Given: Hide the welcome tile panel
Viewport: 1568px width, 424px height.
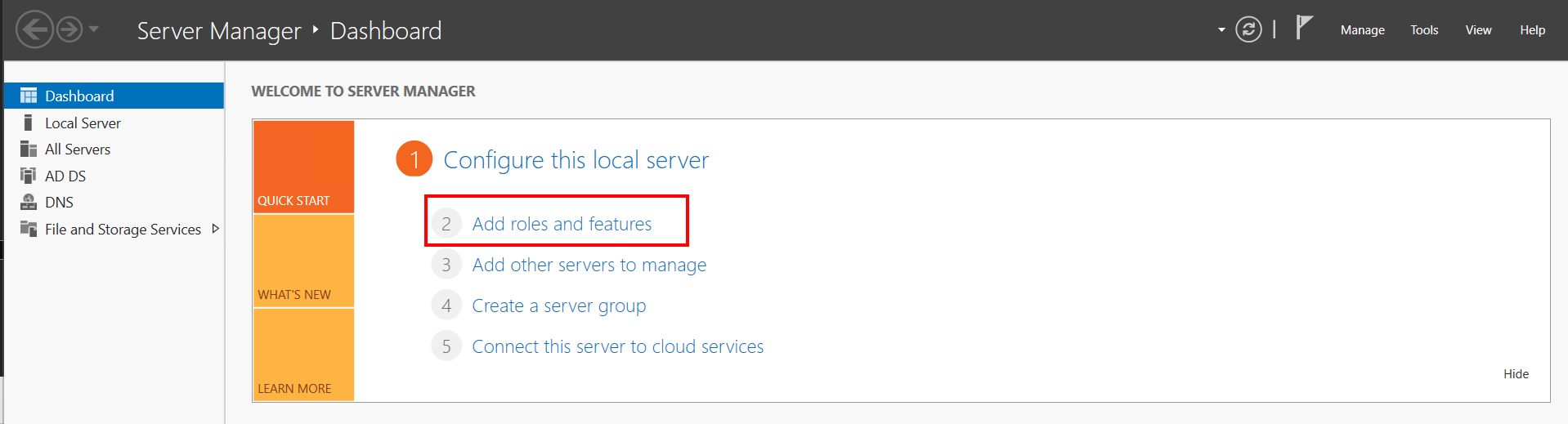Looking at the screenshot, I should tap(1516, 374).
